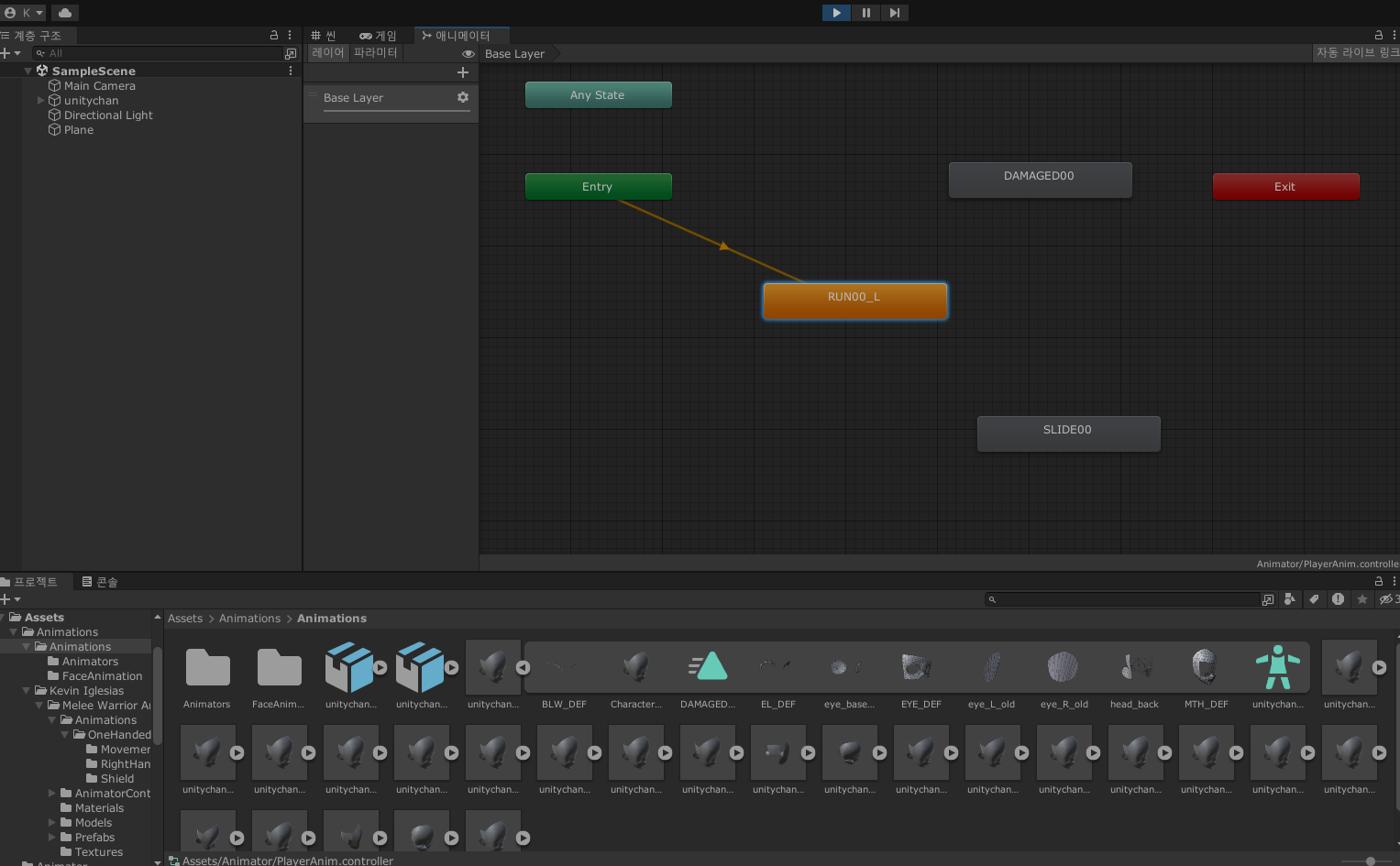The height and width of the screenshot is (866, 1400).
Task: Open search window icon beside Hierarchy search
Action: pos(291,53)
